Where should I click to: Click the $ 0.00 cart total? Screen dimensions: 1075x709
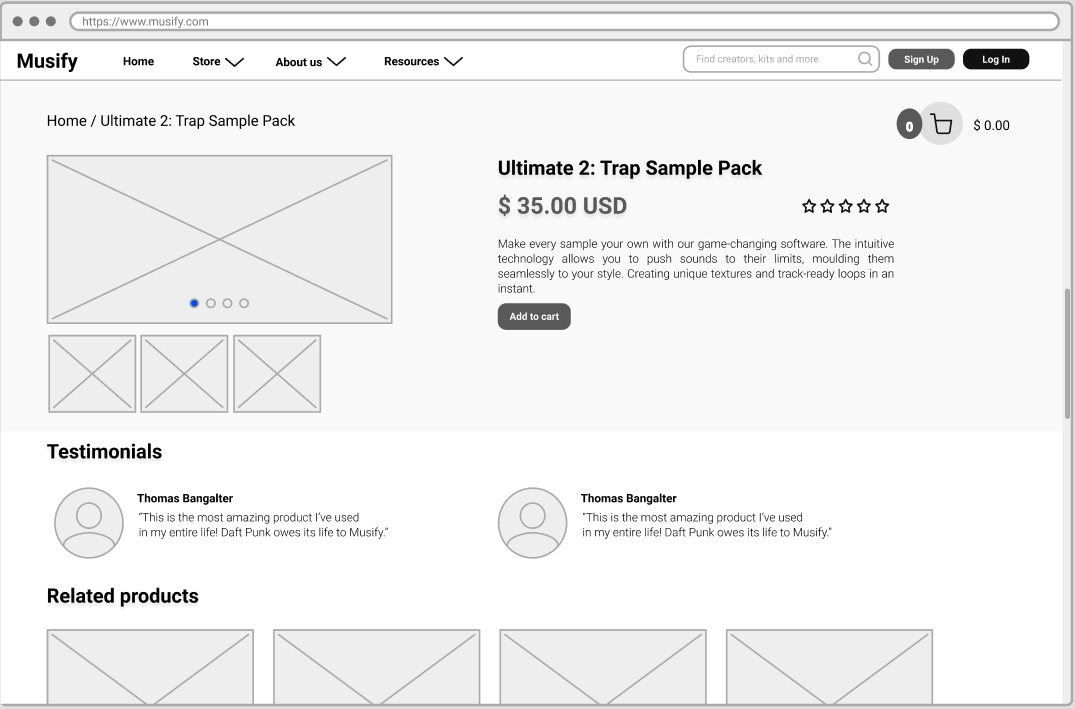(991, 125)
